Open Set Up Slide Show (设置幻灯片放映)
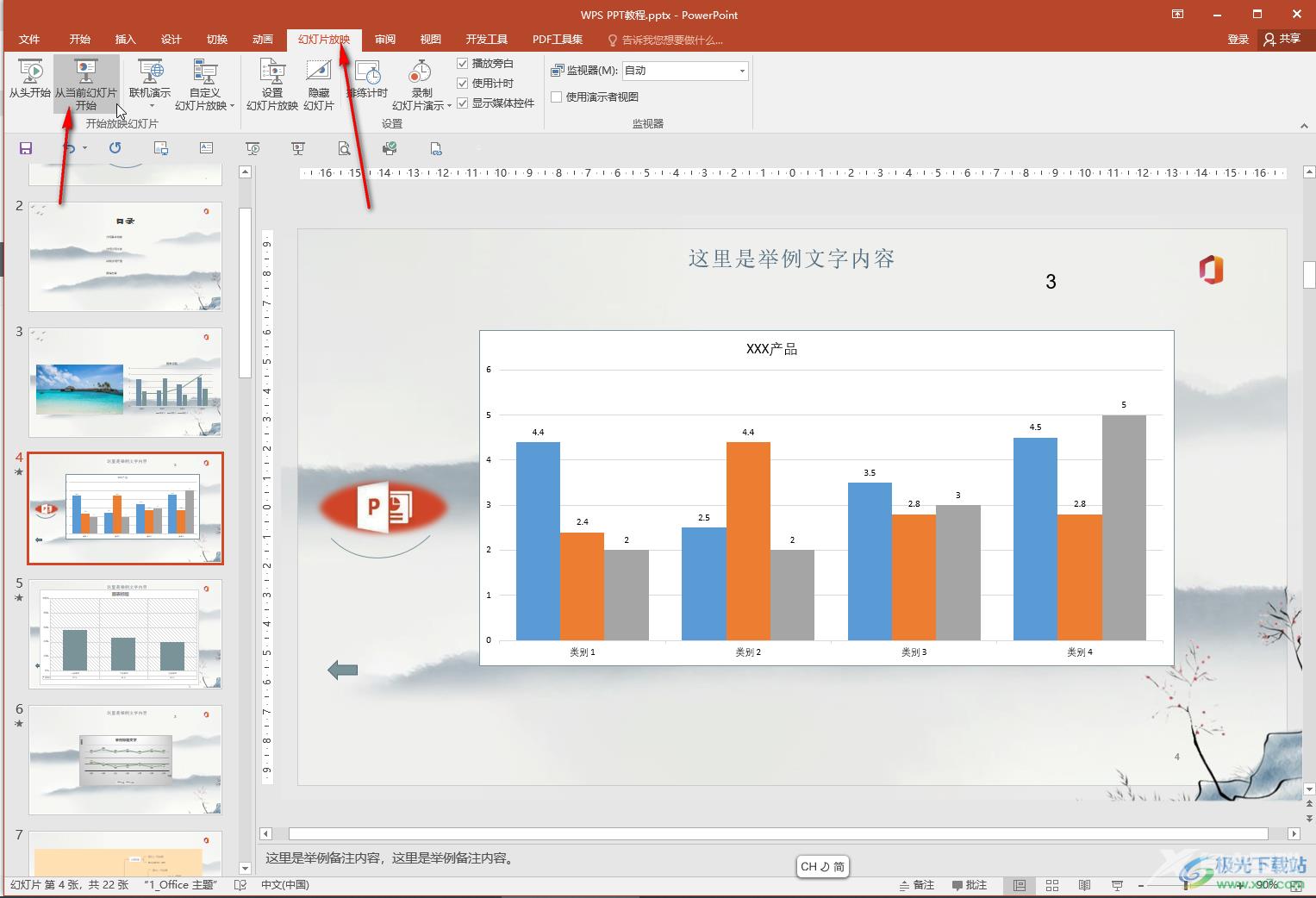1316x898 pixels. pyautogui.click(x=272, y=84)
